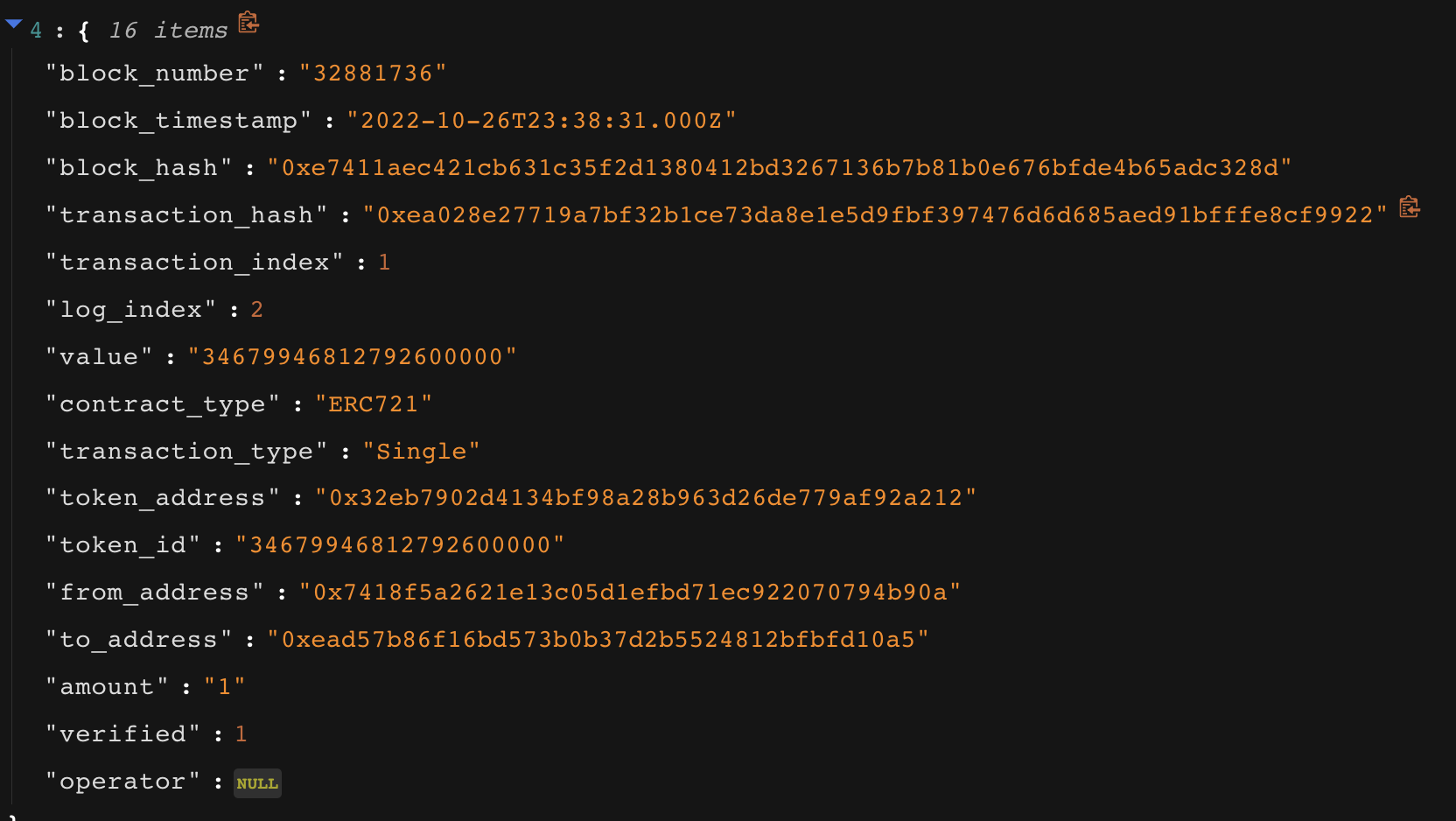Select the block_number value 32881736
1456x821 pixels.
pos(373,74)
